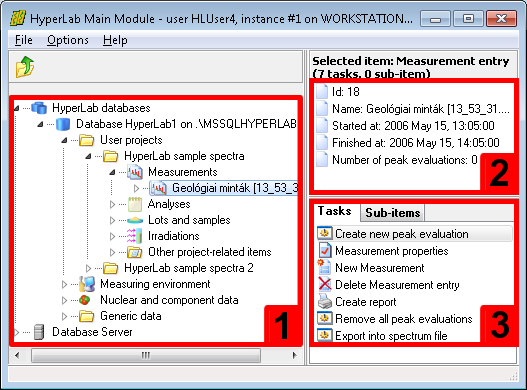Open the Options menu
The height and width of the screenshot is (390, 527).
pos(68,40)
